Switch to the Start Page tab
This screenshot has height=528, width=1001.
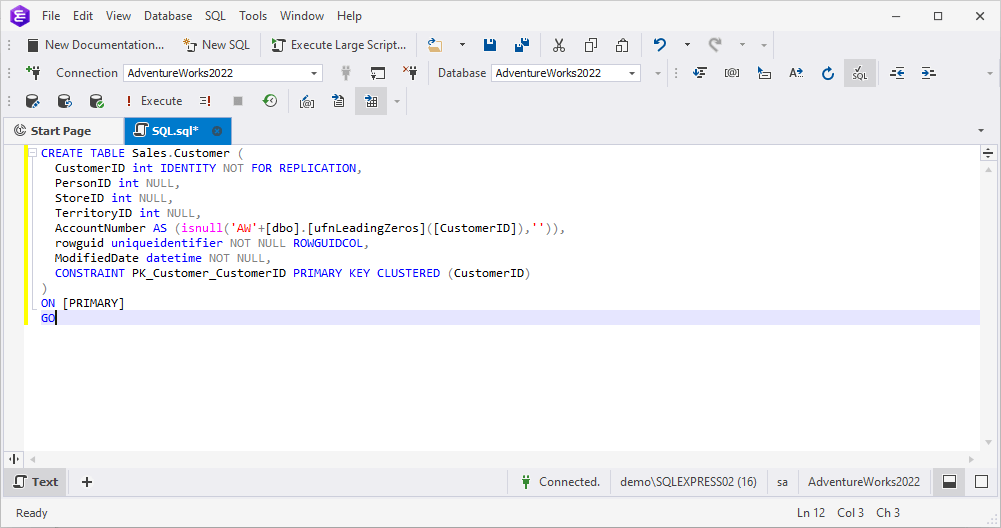(61, 131)
